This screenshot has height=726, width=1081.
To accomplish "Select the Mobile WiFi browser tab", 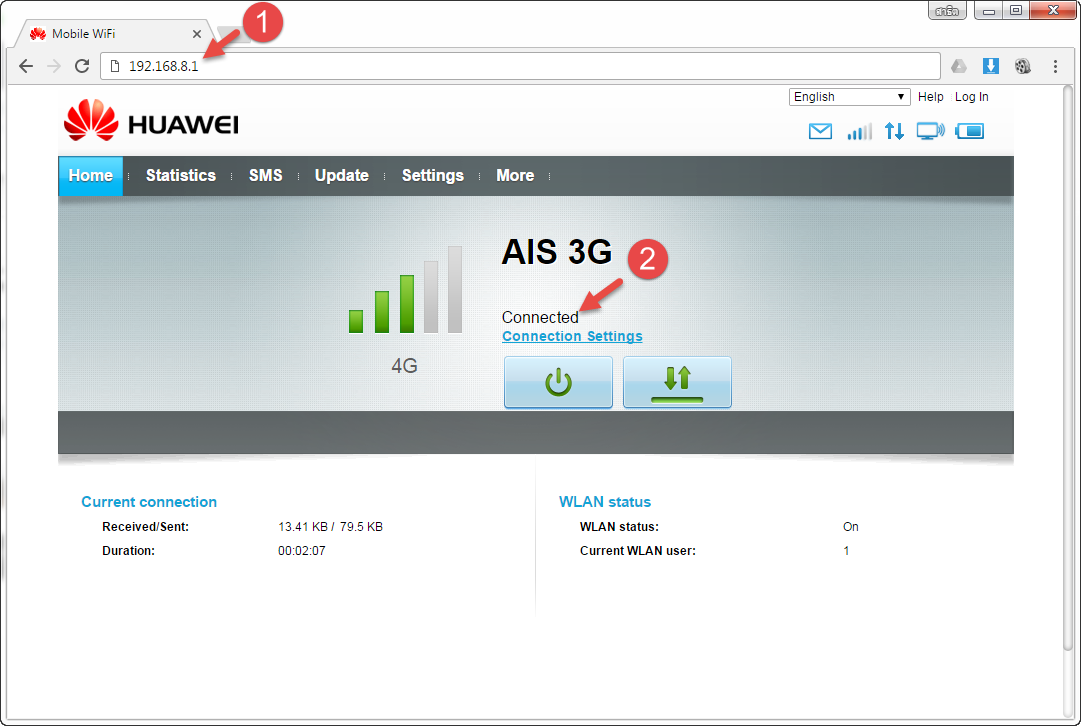I will (114, 34).
